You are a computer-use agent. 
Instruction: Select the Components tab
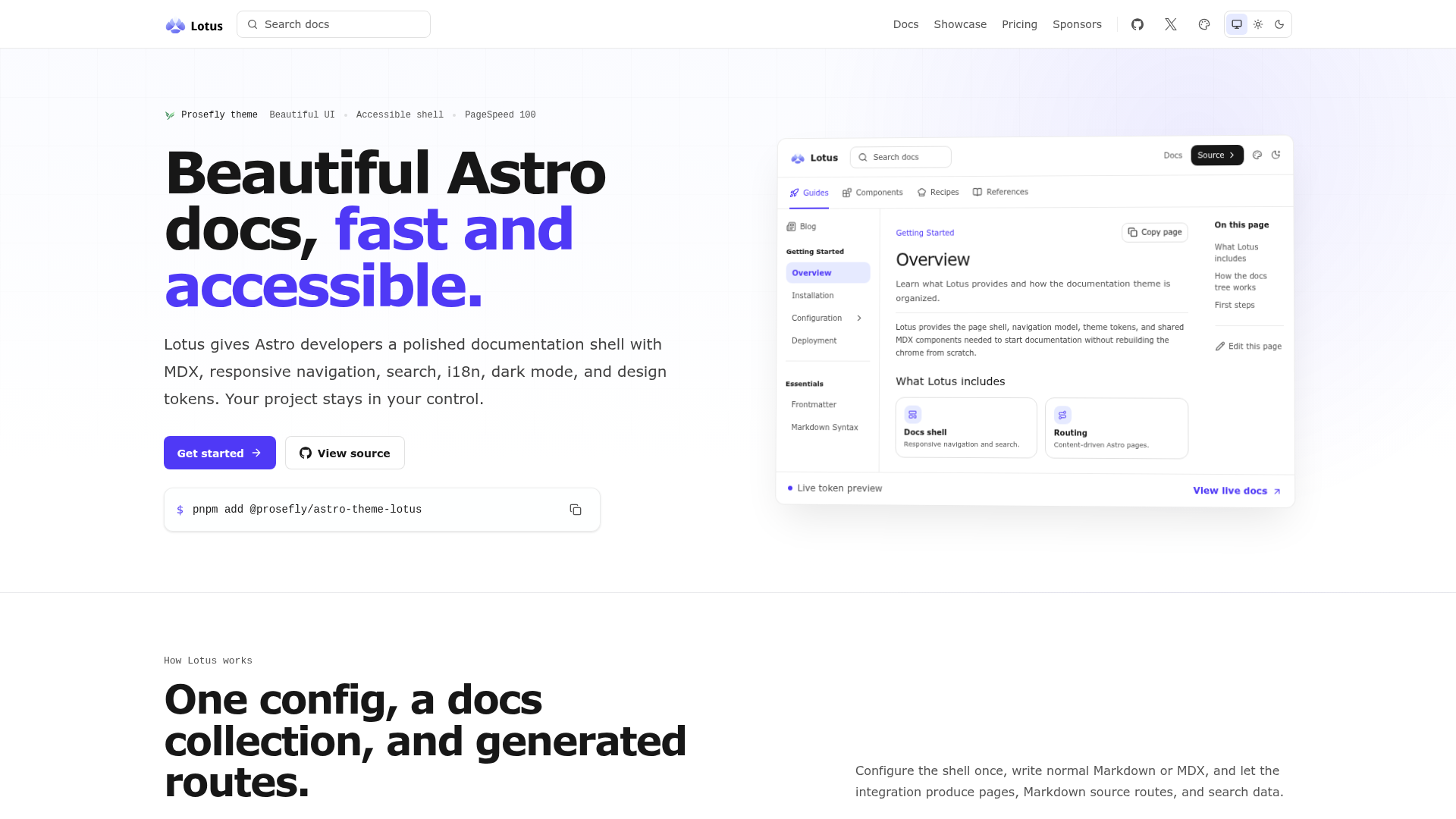(873, 193)
